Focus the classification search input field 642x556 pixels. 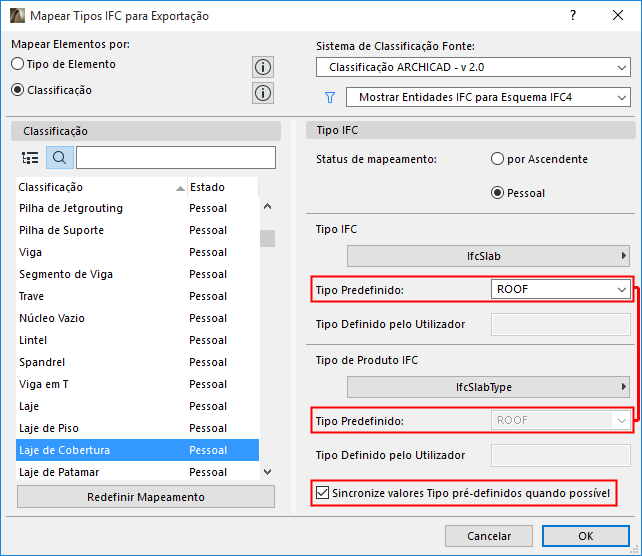tap(176, 158)
